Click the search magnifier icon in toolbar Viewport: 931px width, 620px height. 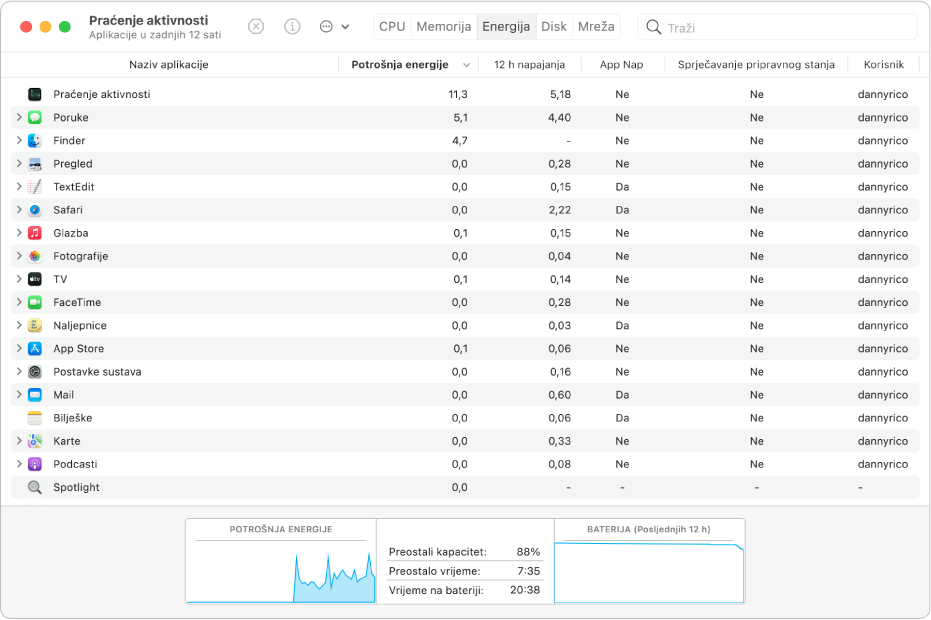click(x=653, y=27)
